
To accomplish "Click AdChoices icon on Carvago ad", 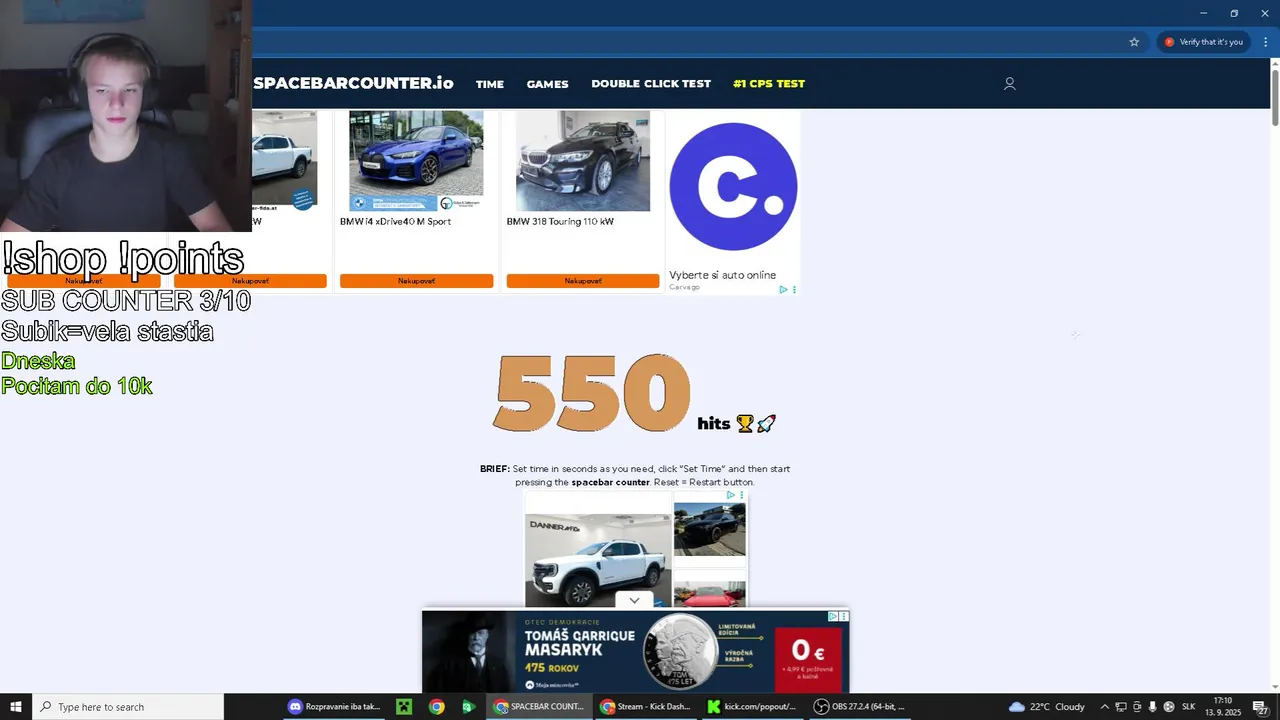I will 784,290.
